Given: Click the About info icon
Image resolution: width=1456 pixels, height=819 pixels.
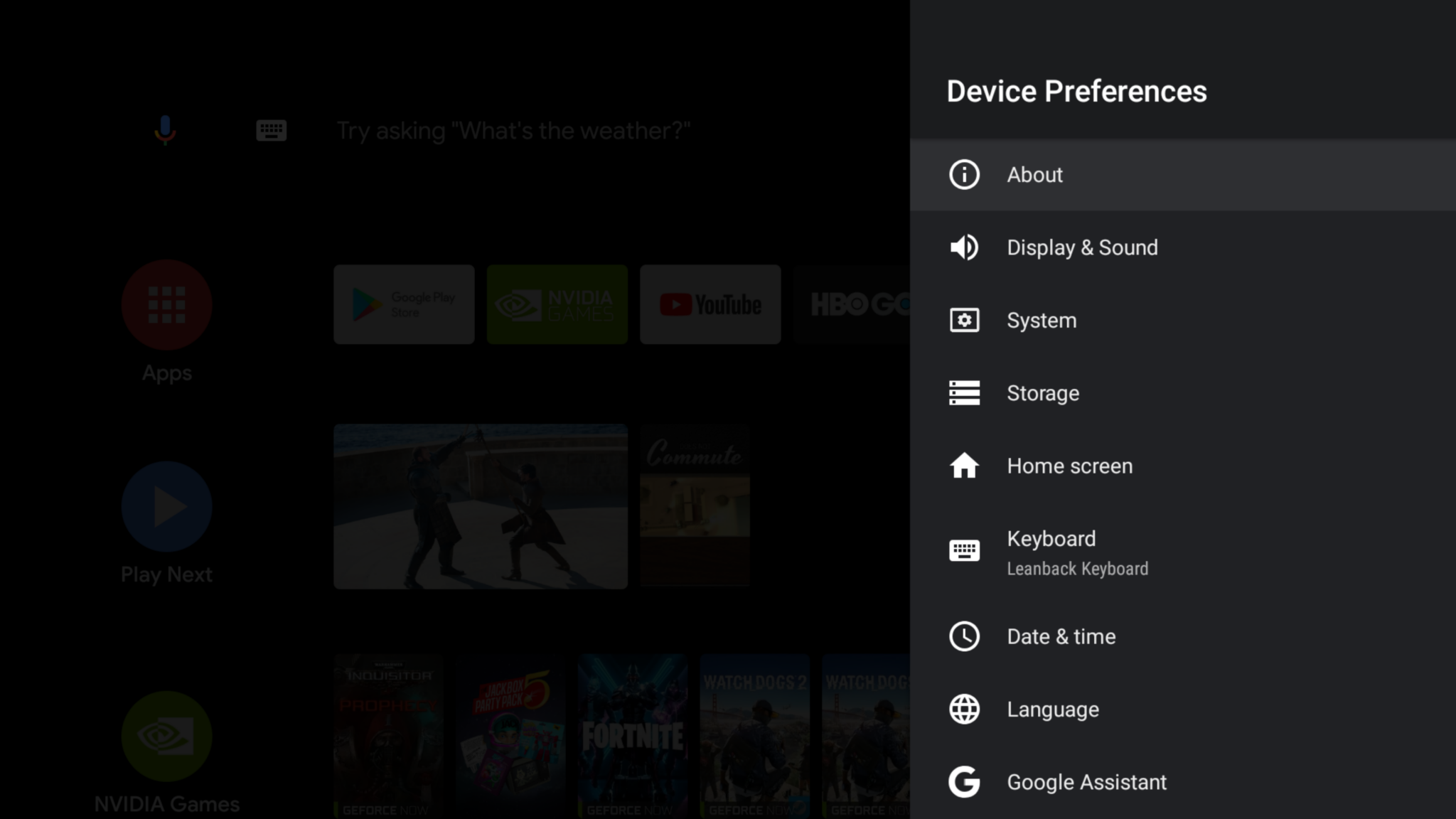Looking at the screenshot, I should (x=964, y=175).
